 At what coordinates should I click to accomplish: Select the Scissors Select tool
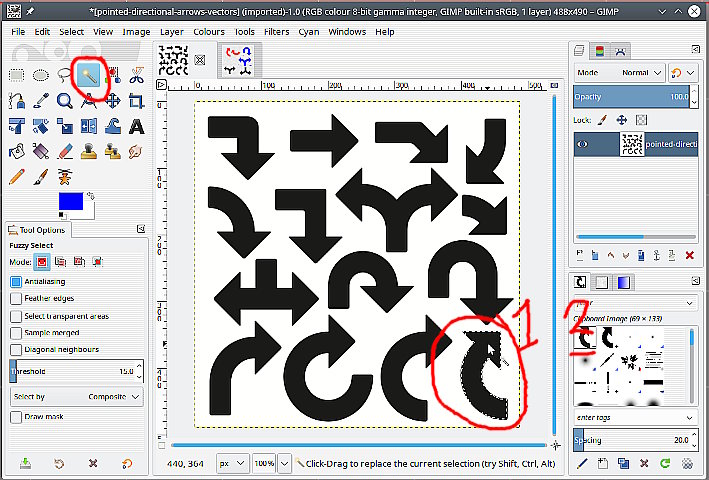point(136,75)
